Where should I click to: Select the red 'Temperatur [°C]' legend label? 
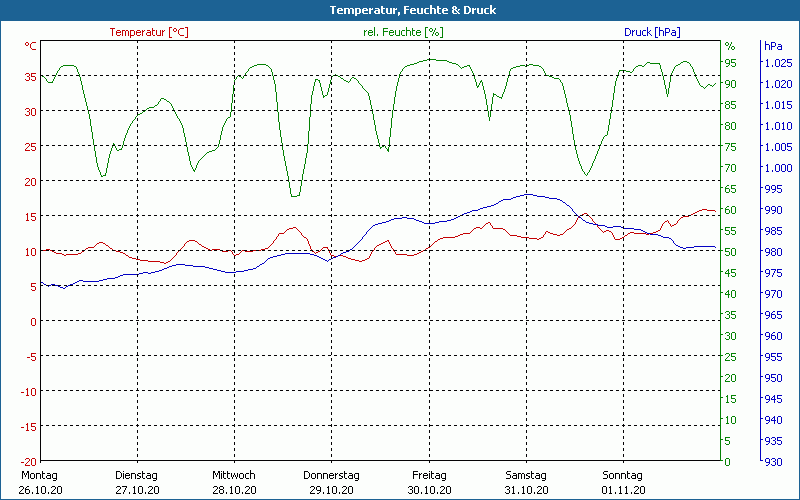point(149,32)
